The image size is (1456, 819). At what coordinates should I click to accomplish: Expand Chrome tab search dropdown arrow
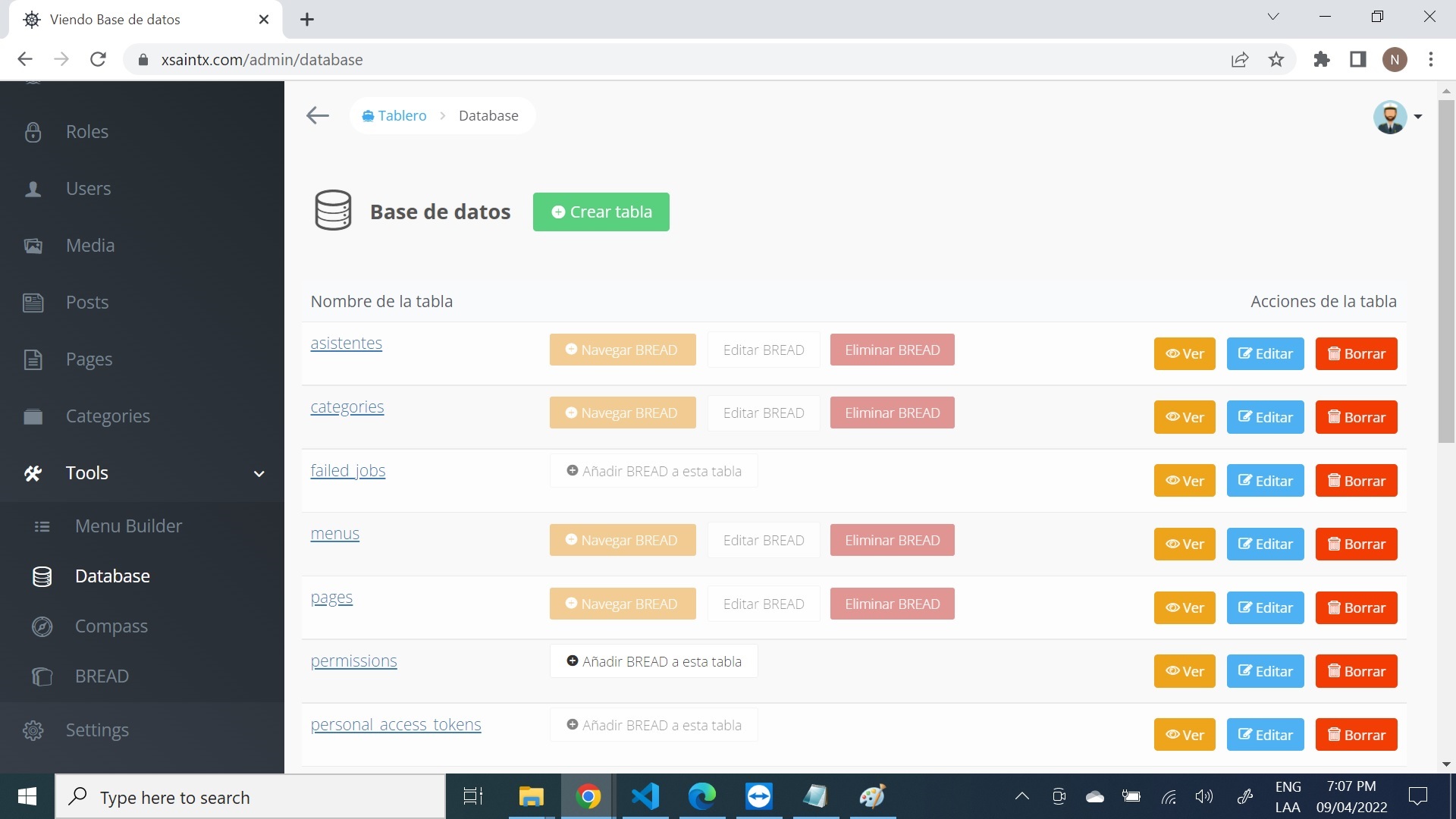pyautogui.click(x=1273, y=17)
